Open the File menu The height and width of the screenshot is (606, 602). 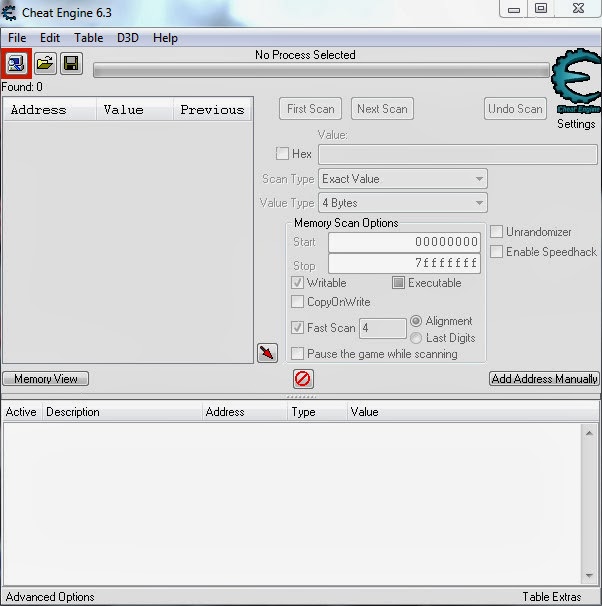pyautogui.click(x=17, y=38)
